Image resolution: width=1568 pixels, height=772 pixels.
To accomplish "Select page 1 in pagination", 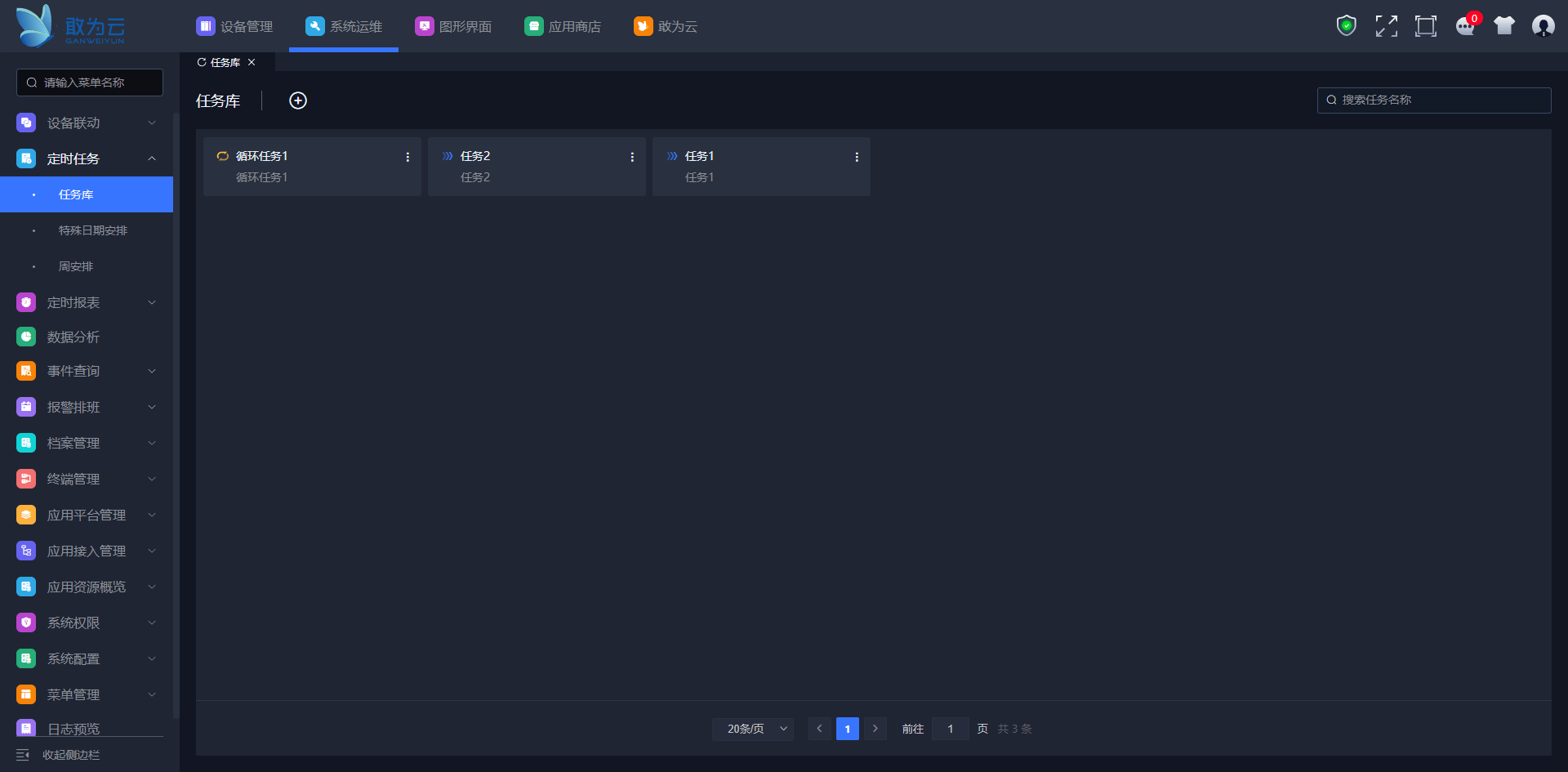I will coord(848,729).
